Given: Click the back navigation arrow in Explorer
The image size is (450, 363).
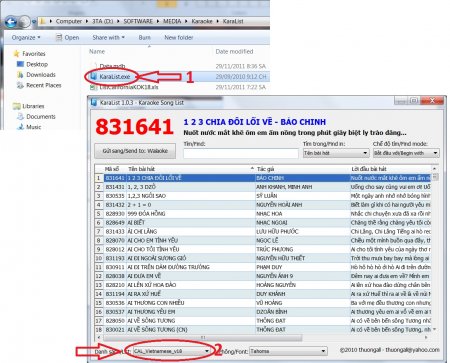Looking at the screenshot, I should 11,22.
